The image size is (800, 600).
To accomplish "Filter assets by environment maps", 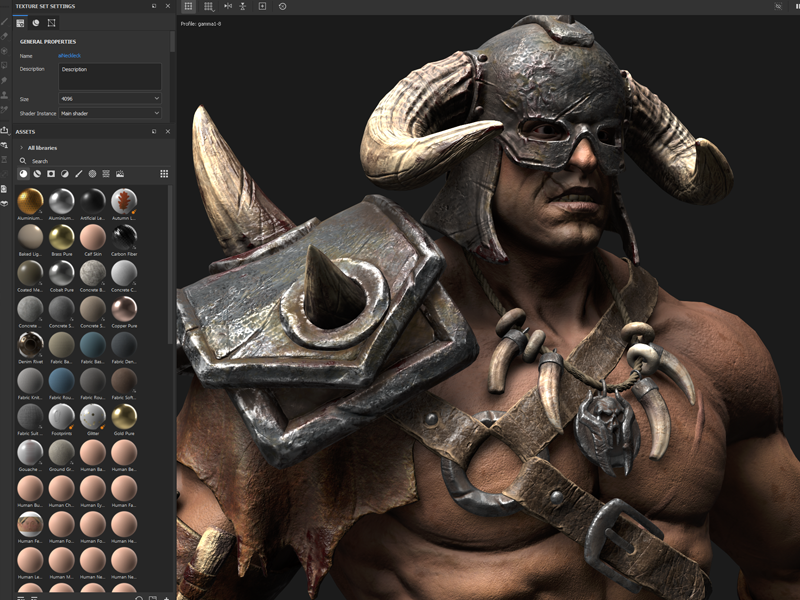I will coord(120,174).
